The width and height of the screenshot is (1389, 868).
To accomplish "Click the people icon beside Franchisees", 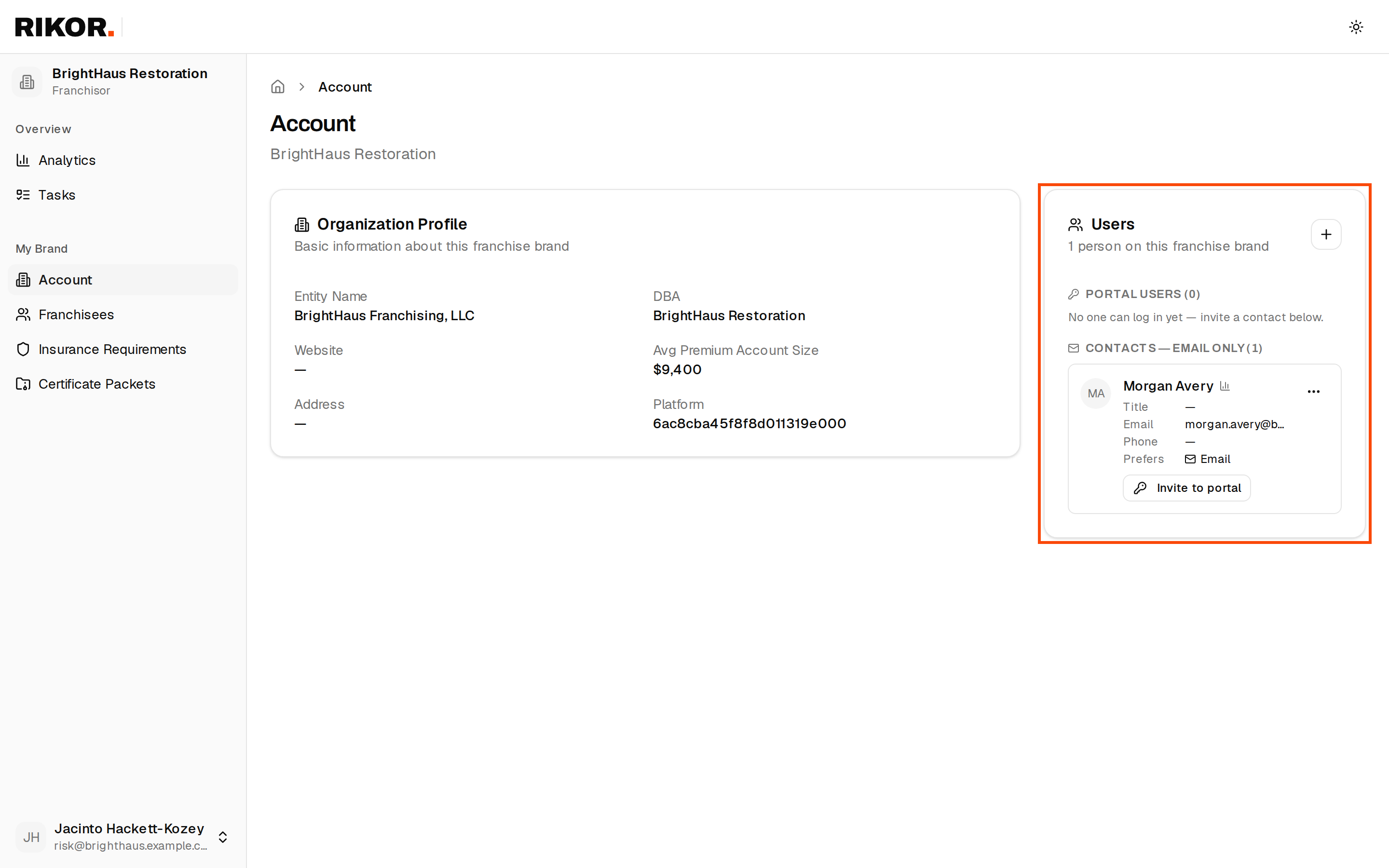I will pos(23,314).
